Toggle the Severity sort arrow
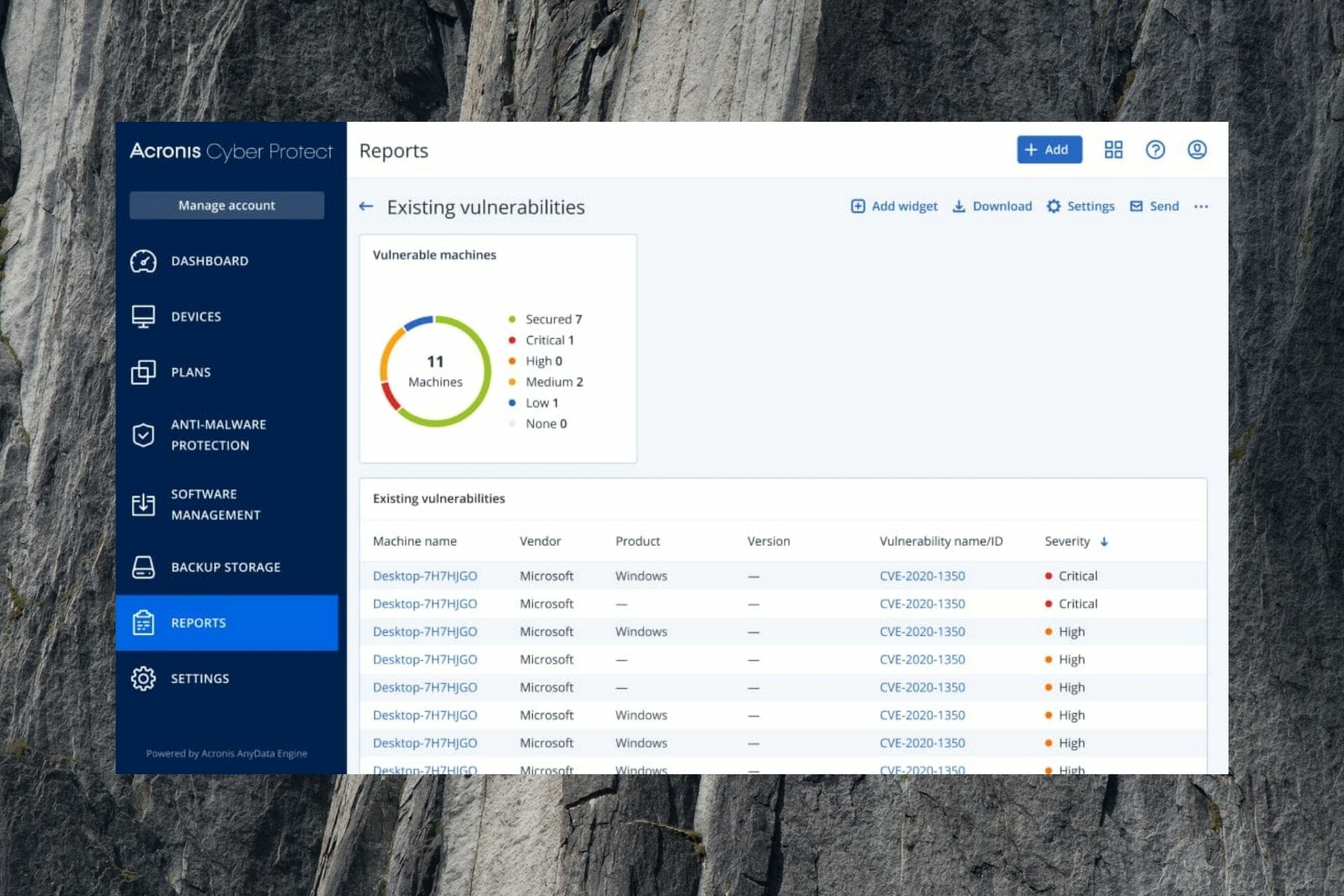Viewport: 1344px width, 896px height. [1104, 542]
